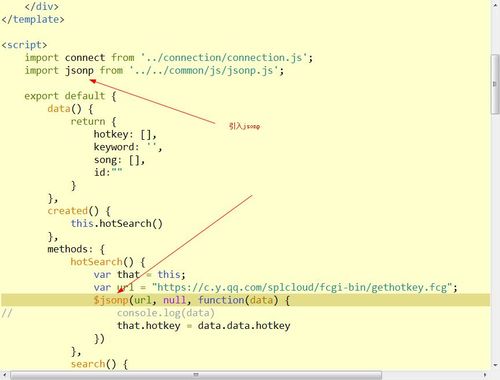
Task: Click the 'this.hotSearch()' call
Action: coord(116,223)
